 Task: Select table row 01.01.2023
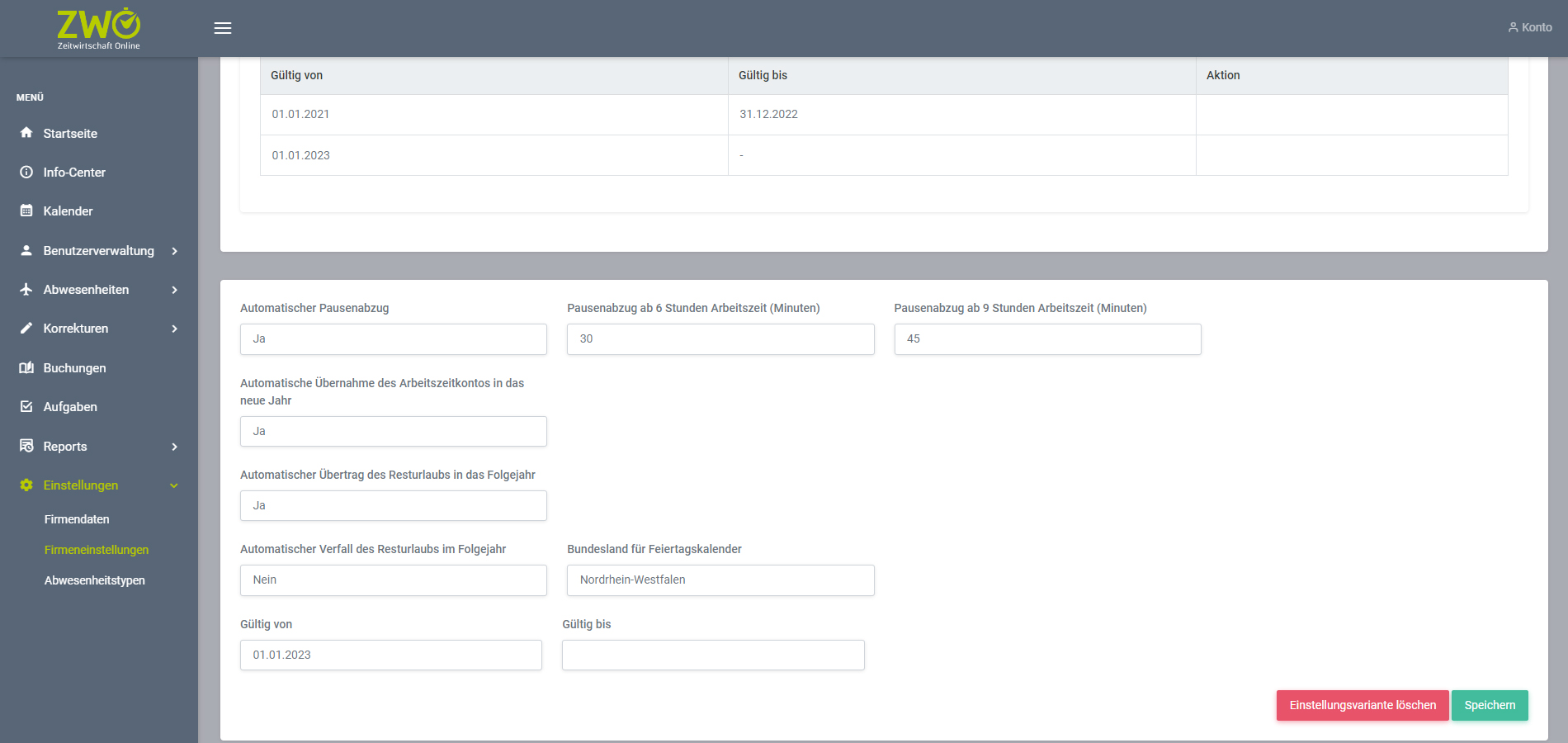884,155
